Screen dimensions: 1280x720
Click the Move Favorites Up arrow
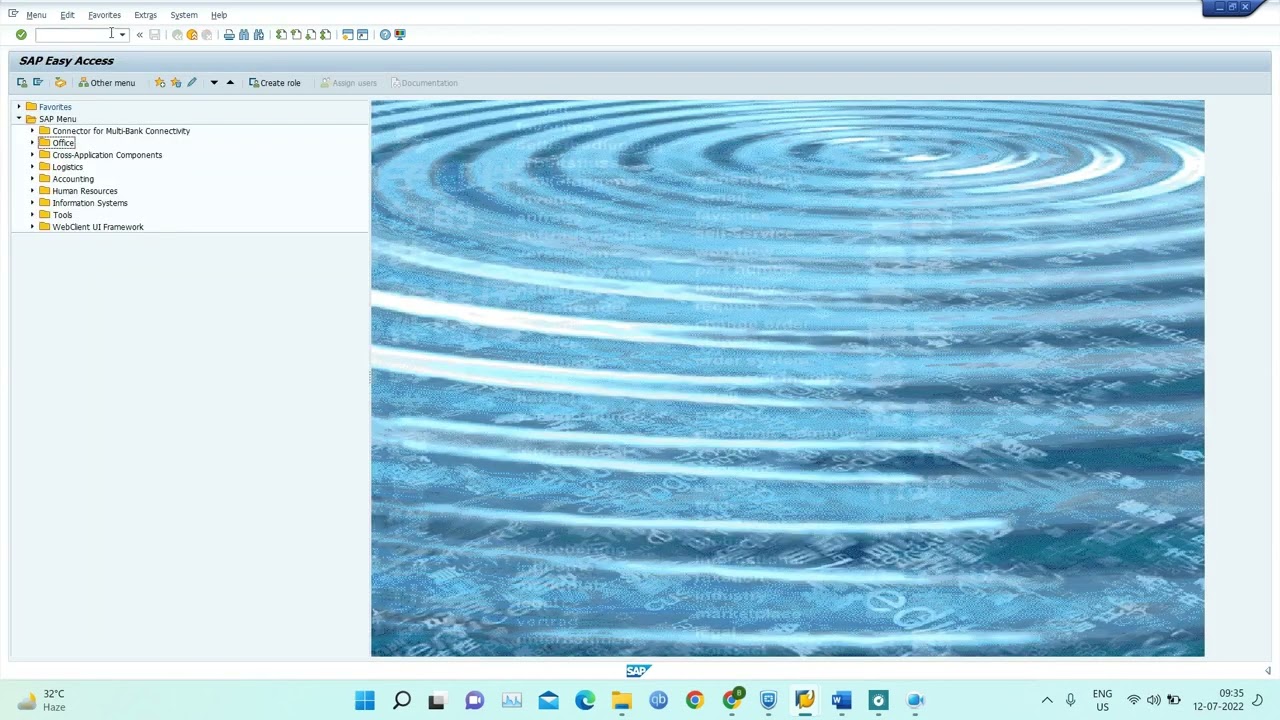click(x=230, y=83)
